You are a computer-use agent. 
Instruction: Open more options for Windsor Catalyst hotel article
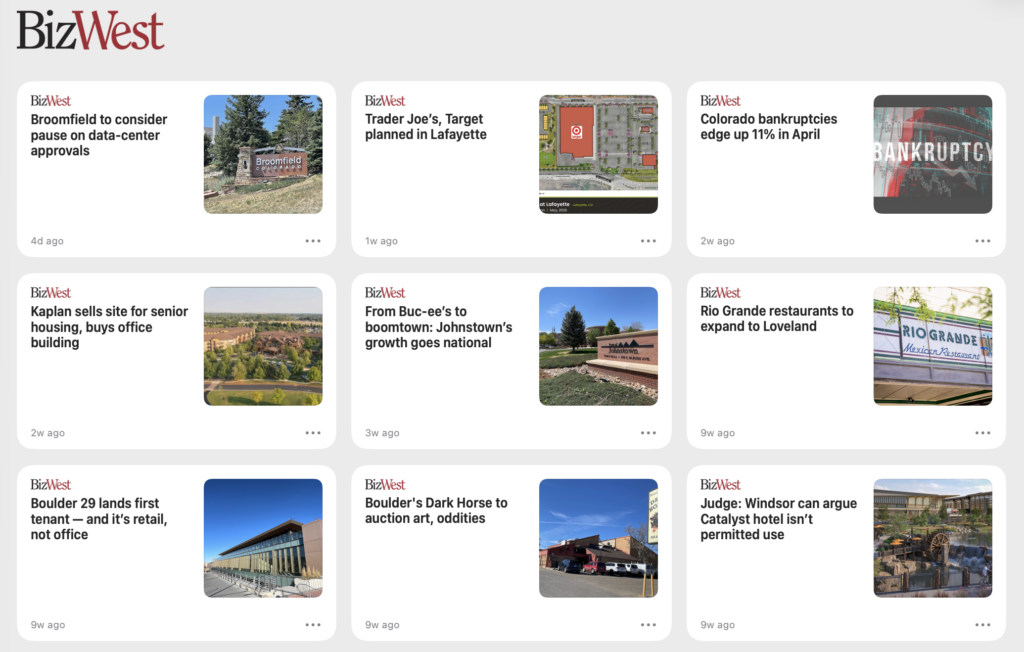[x=982, y=625]
